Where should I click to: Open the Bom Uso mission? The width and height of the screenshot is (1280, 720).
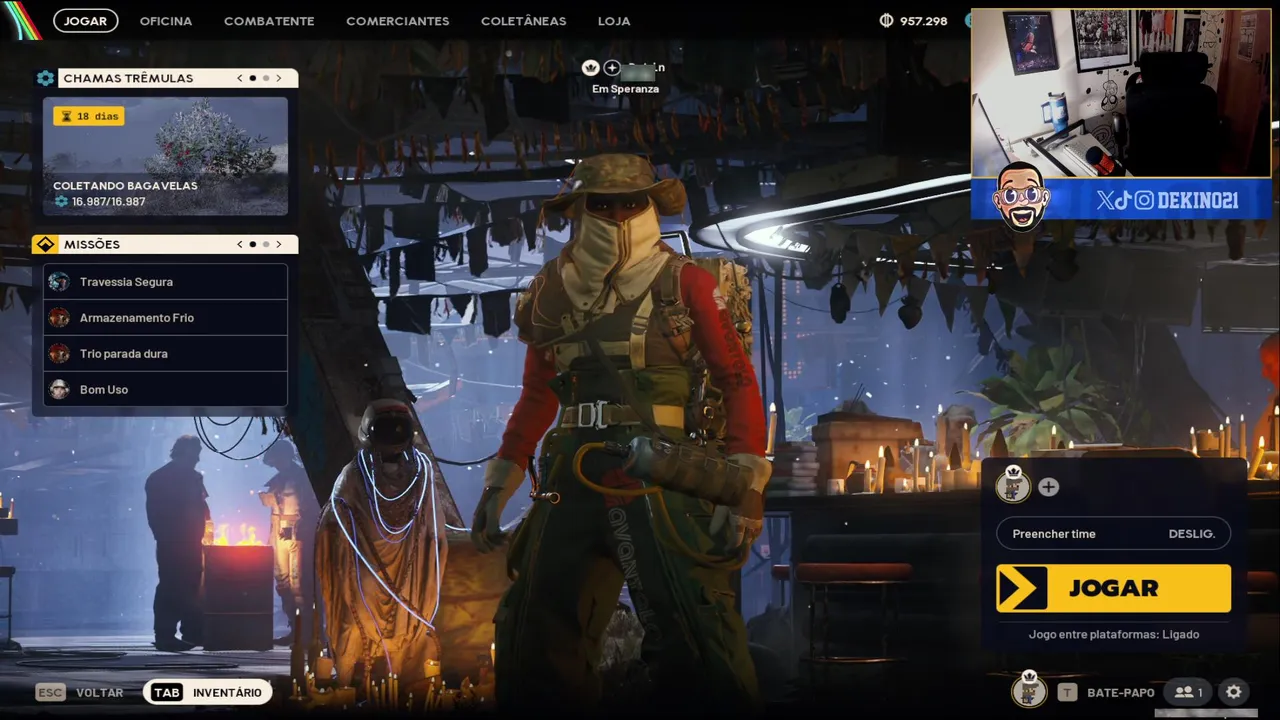pos(165,390)
